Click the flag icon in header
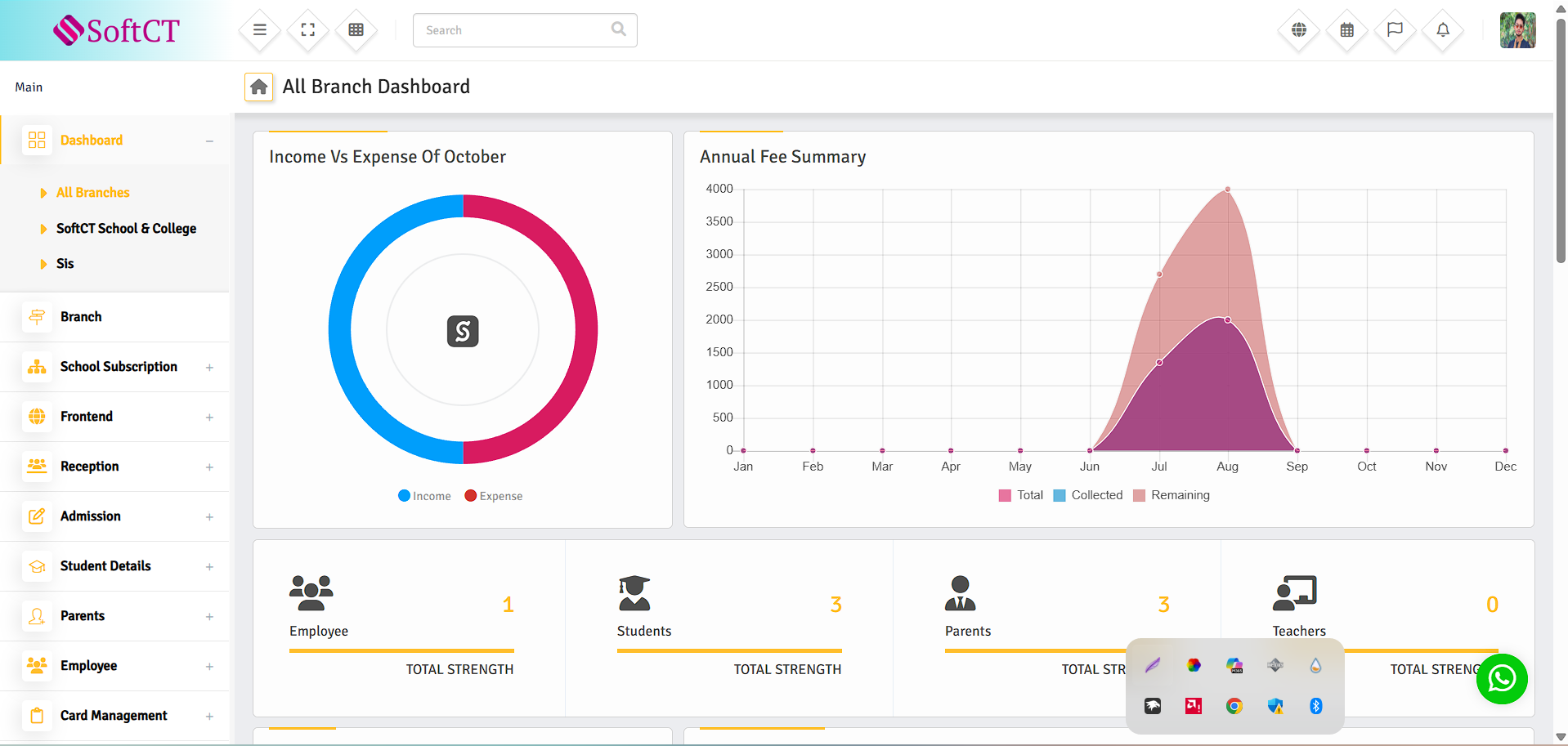This screenshot has height=746, width=1568. point(1395,30)
